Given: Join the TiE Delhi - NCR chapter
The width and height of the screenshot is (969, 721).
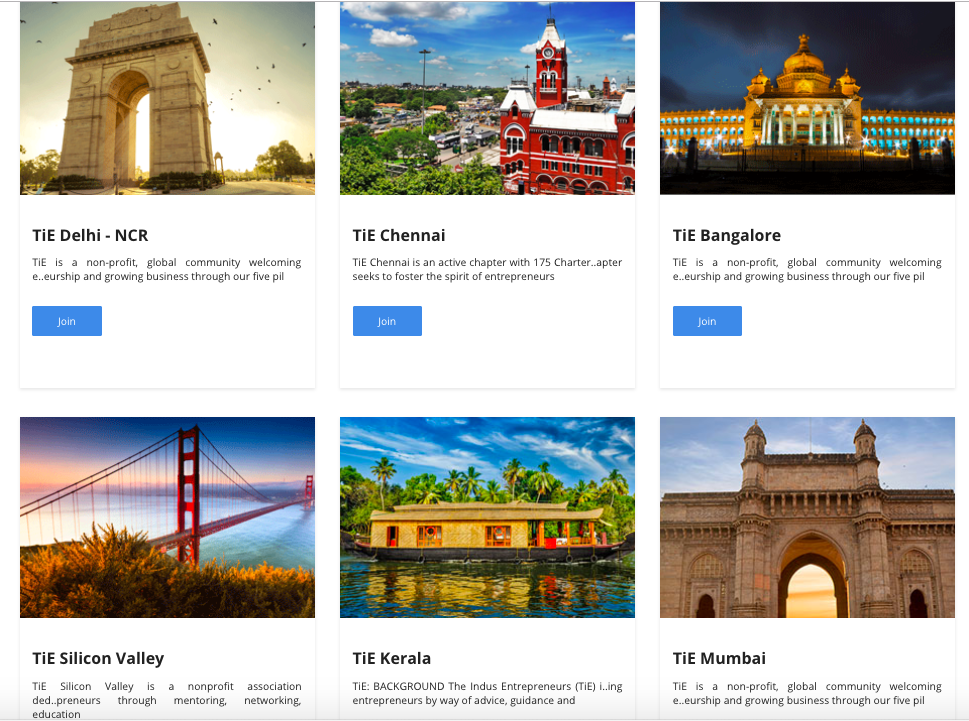Looking at the screenshot, I should tap(67, 321).
